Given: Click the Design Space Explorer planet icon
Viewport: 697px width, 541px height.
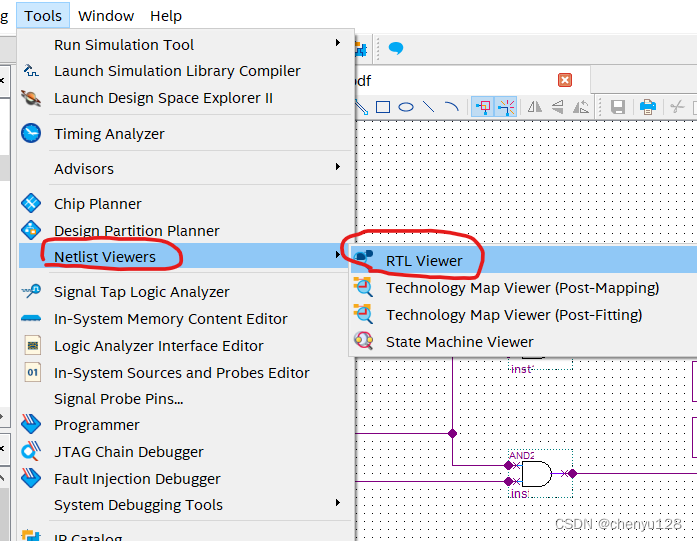Looking at the screenshot, I should click(x=31, y=98).
